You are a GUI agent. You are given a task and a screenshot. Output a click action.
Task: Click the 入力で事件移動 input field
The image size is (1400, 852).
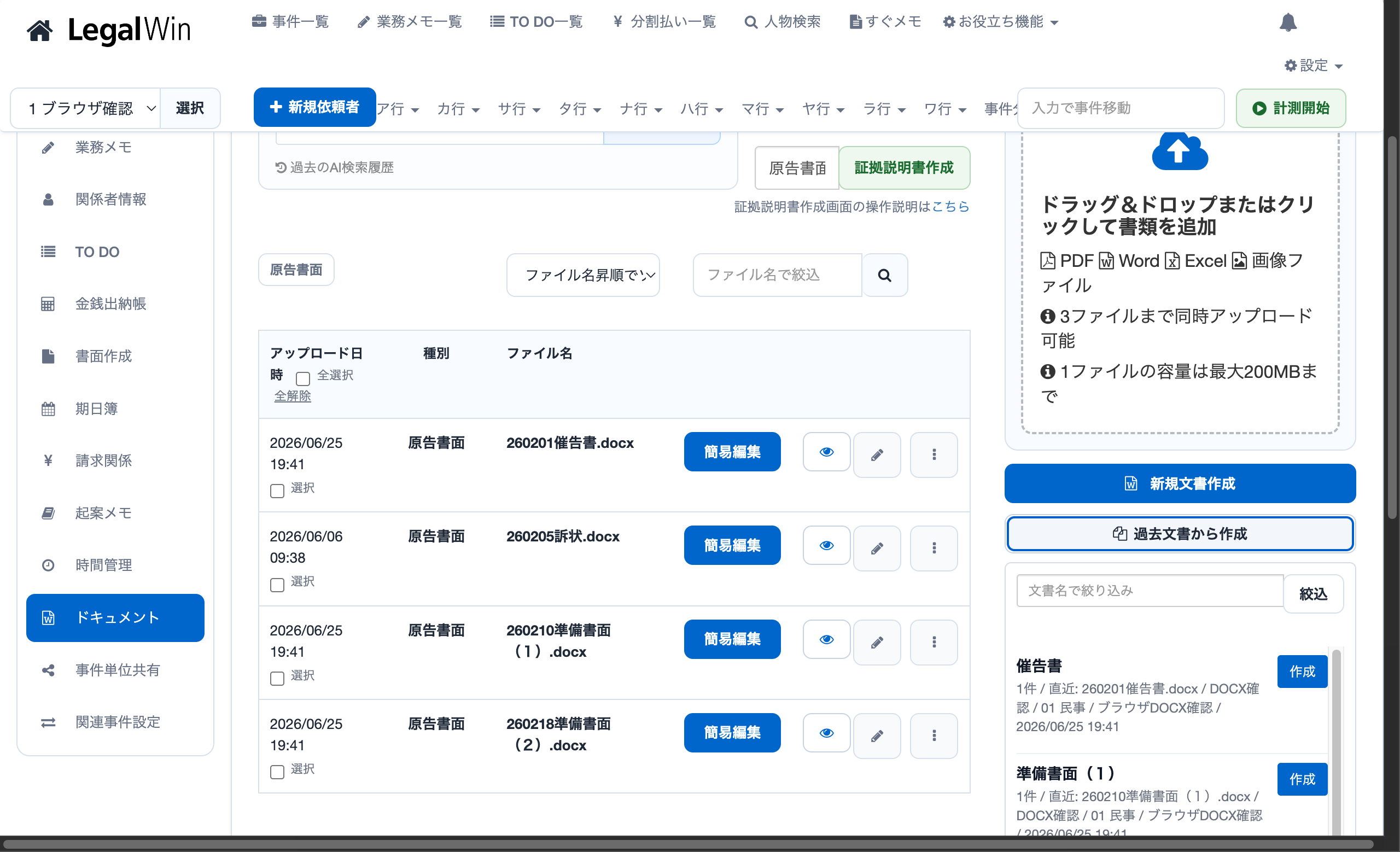pyautogui.click(x=1121, y=108)
